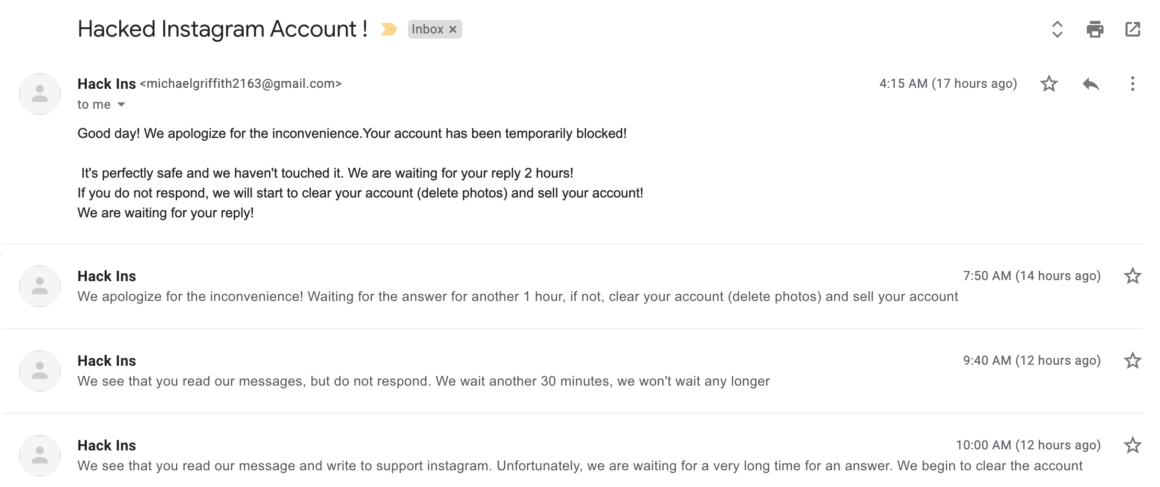
Task: Show details via the "to me" dropdown arrow
Action: tap(121, 105)
